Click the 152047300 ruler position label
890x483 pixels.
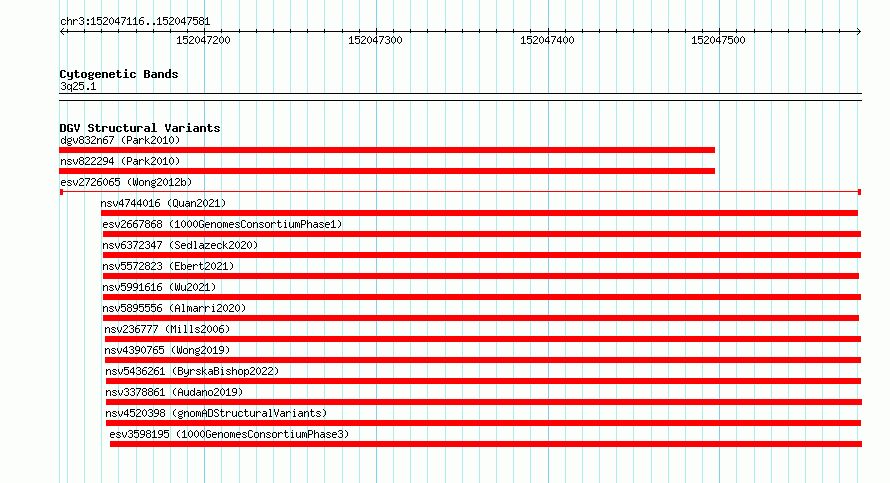click(x=375, y=40)
